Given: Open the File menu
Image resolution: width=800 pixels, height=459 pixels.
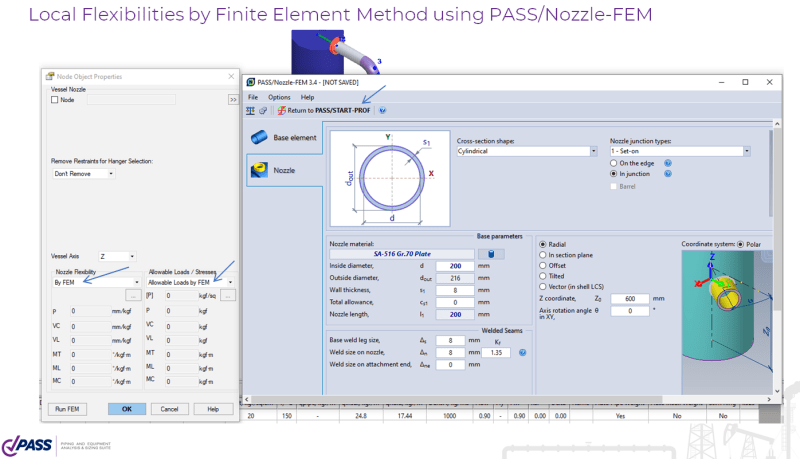Looking at the screenshot, I should pos(253,97).
